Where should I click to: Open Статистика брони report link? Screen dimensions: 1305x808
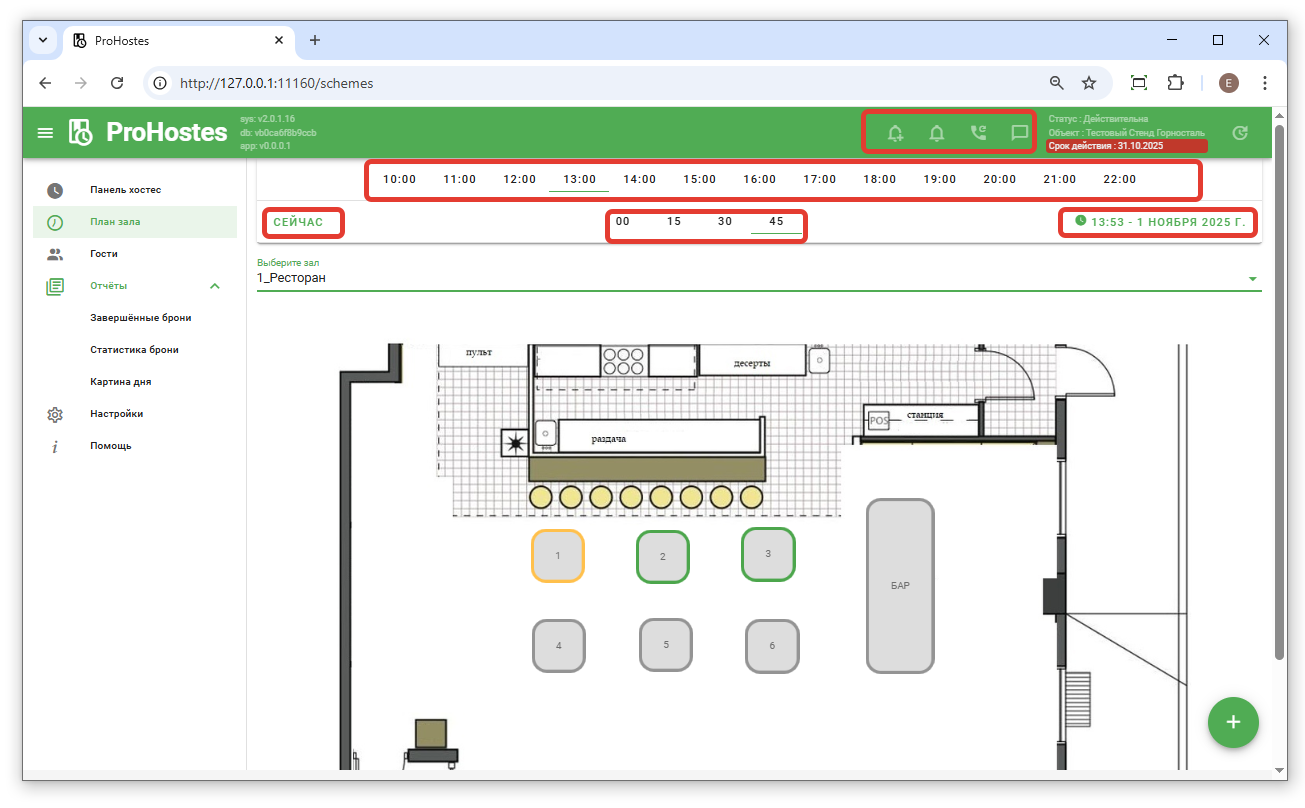click(134, 350)
